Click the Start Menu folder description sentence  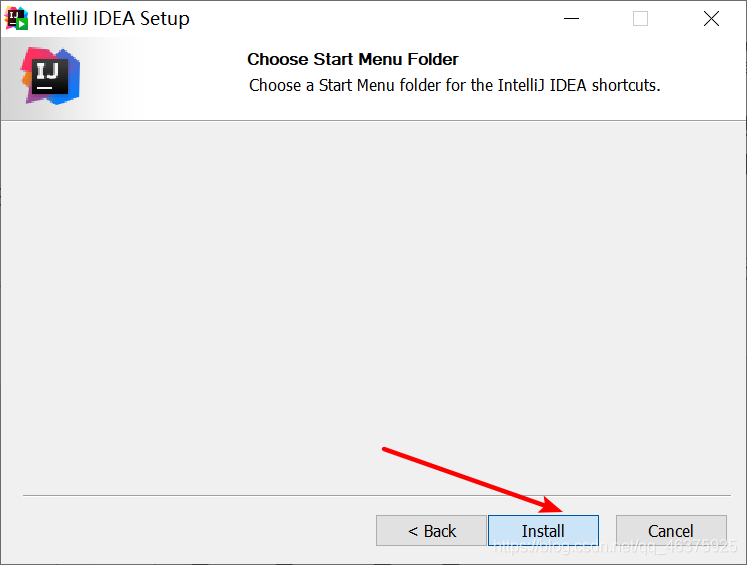(455, 85)
